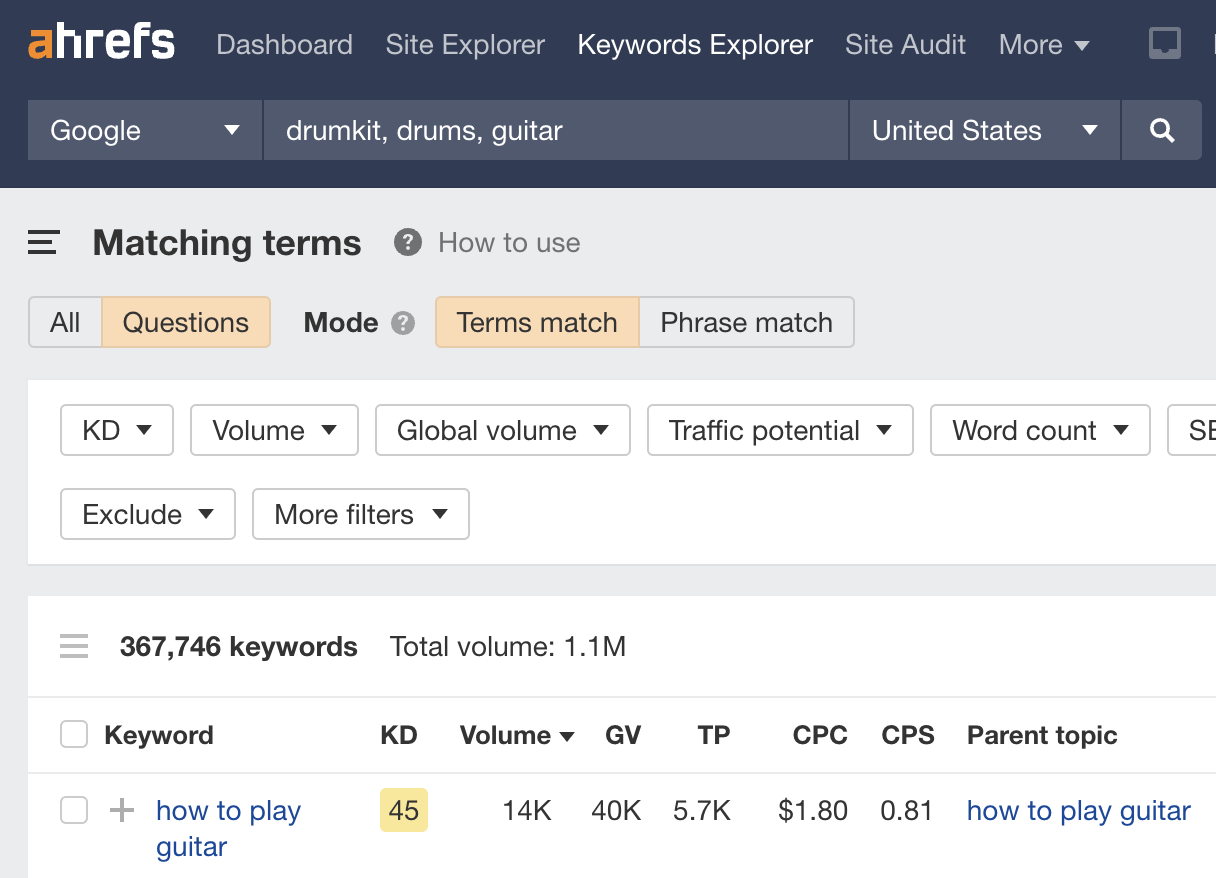This screenshot has height=878, width=1216.
Task: Click the search magnifying glass icon
Action: click(1161, 130)
